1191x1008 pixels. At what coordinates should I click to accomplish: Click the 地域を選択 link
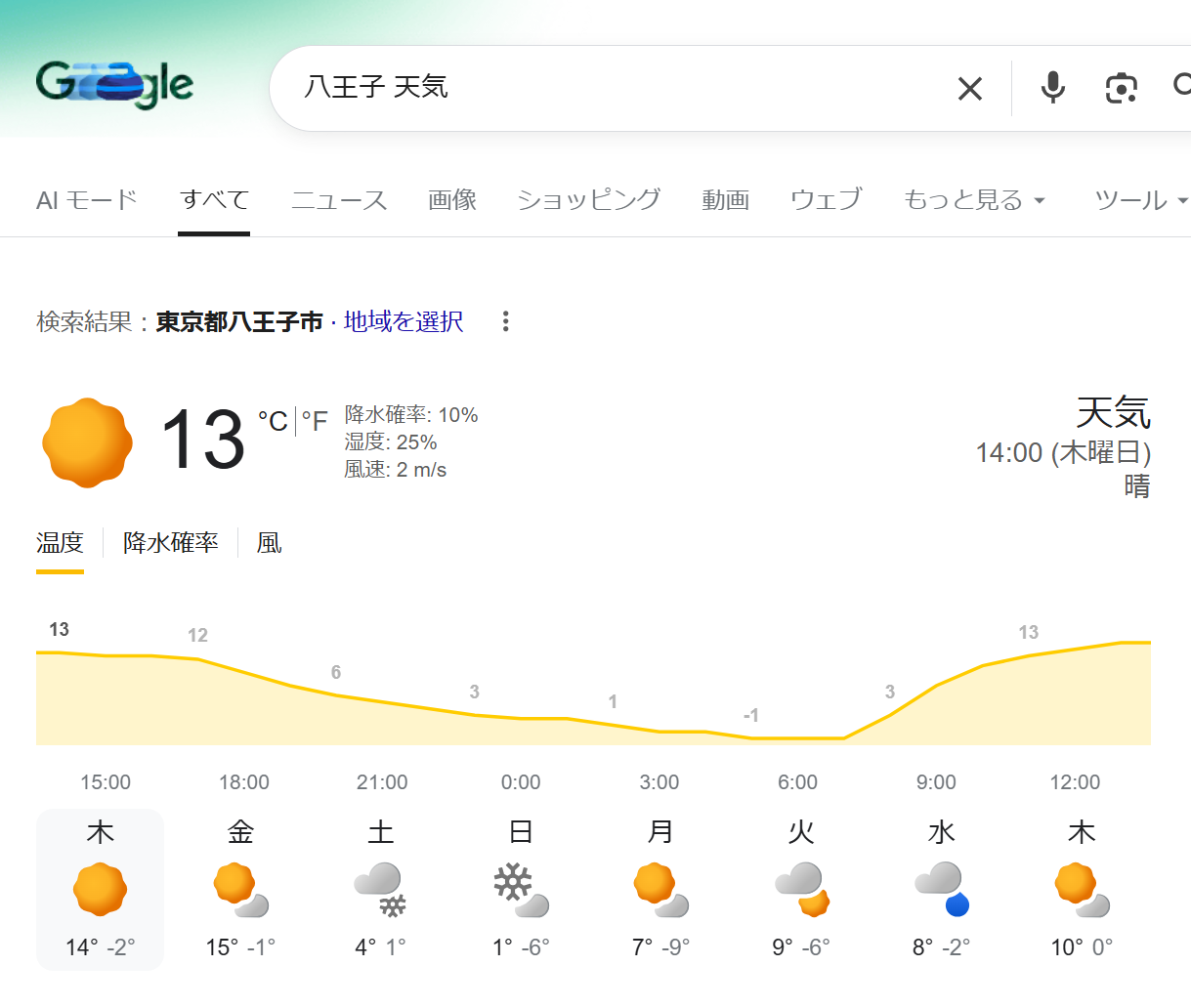(404, 321)
